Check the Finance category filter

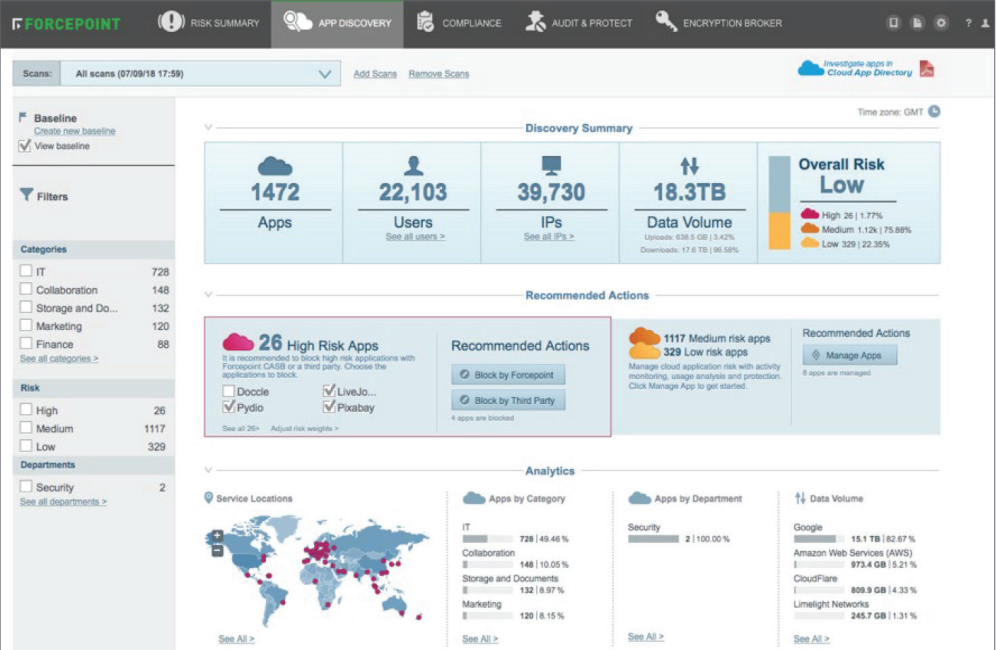pos(26,343)
